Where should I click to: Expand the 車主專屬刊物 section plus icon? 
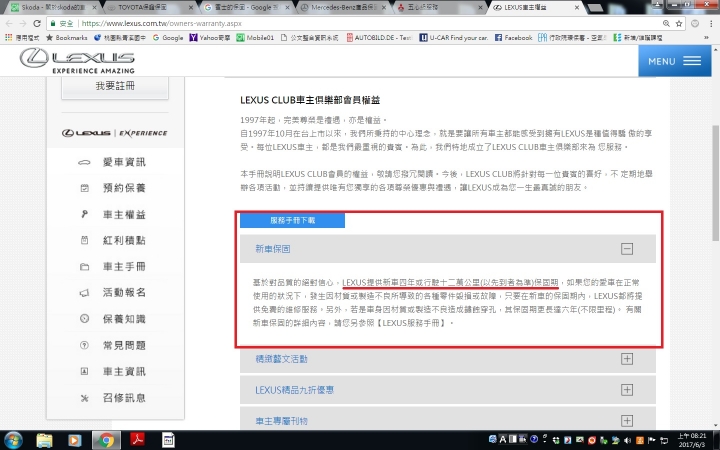[x=627, y=421]
